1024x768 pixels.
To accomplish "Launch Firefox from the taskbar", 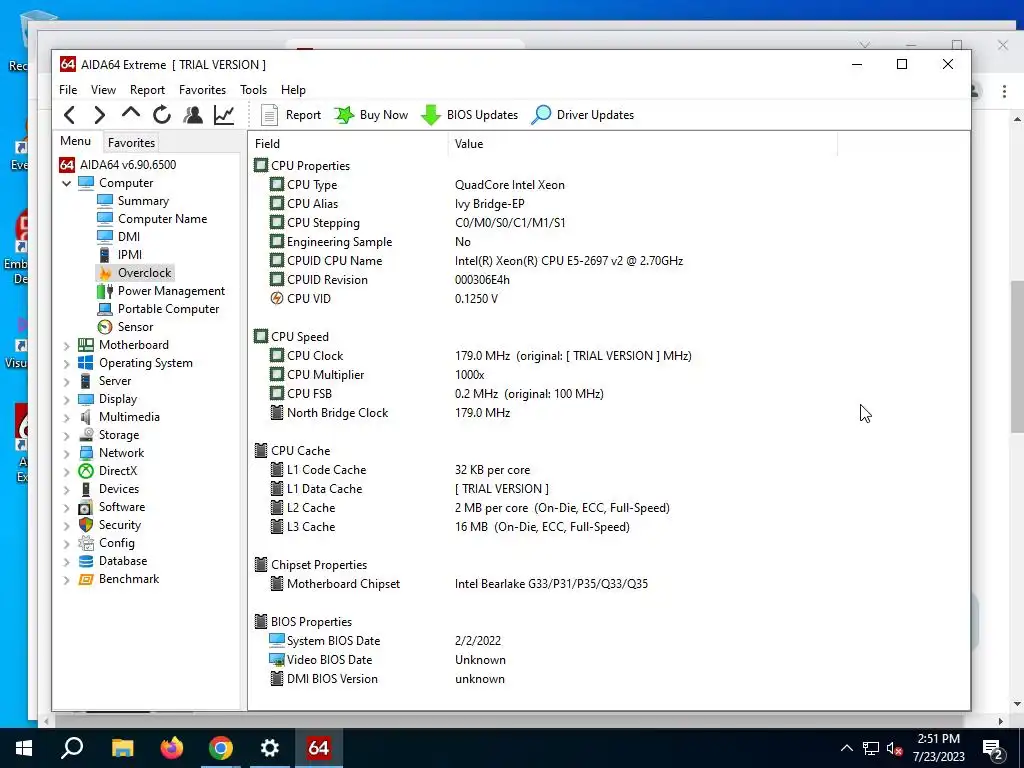I will [x=172, y=748].
